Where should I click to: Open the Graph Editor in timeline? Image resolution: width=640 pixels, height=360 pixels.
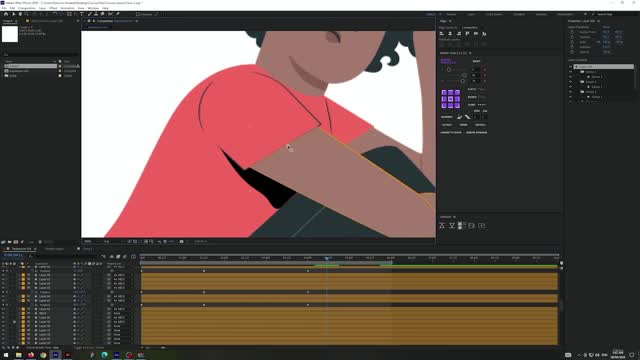tap(133, 257)
